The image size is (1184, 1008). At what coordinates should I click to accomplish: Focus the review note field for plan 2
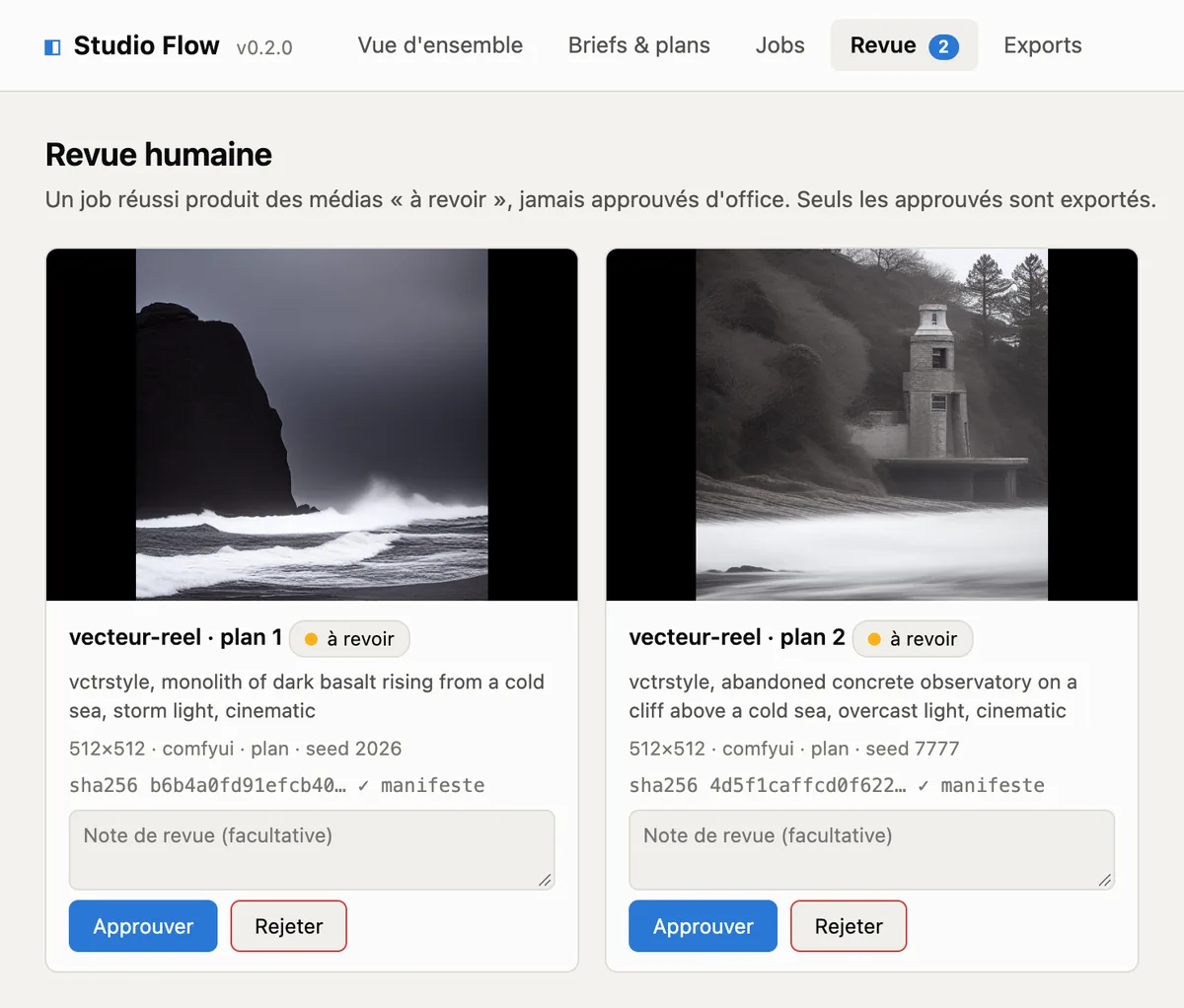tap(872, 850)
